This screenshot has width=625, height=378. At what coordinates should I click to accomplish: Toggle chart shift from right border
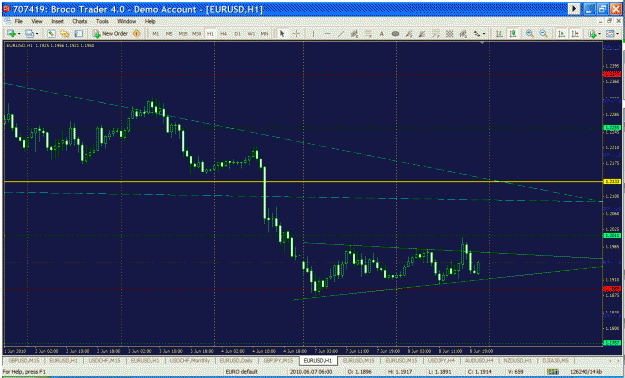(x=574, y=34)
